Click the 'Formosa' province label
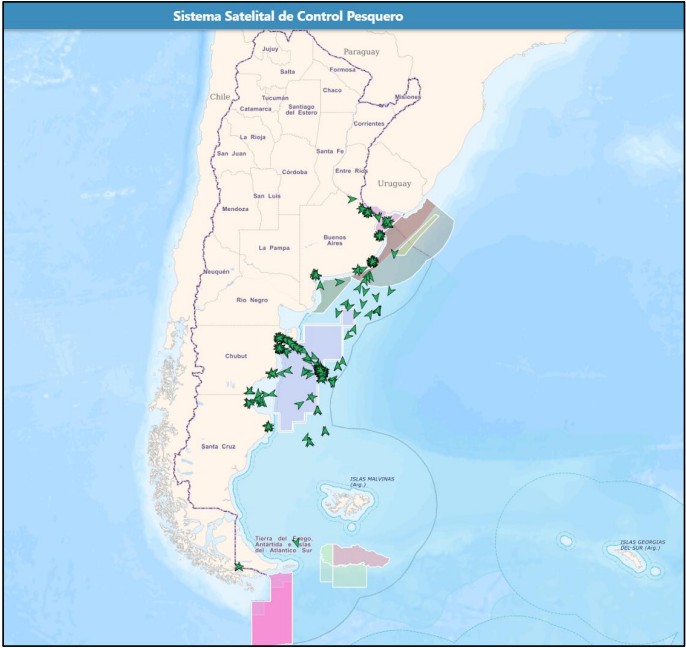This screenshot has width=686, height=648. coord(342,70)
